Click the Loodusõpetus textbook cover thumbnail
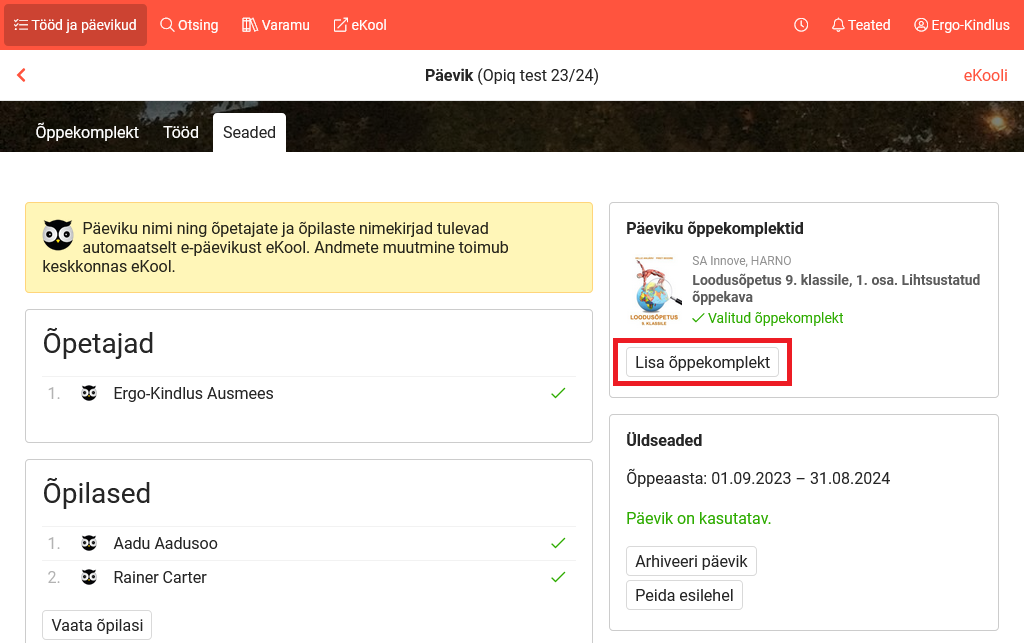The width and height of the screenshot is (1024, 643). (655, 292)
